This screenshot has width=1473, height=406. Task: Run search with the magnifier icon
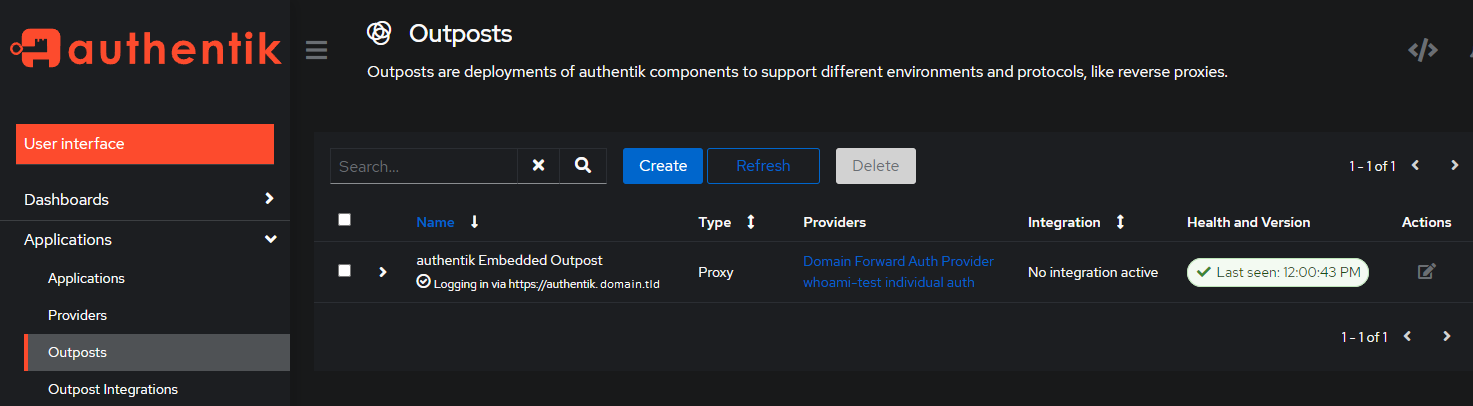583,166
